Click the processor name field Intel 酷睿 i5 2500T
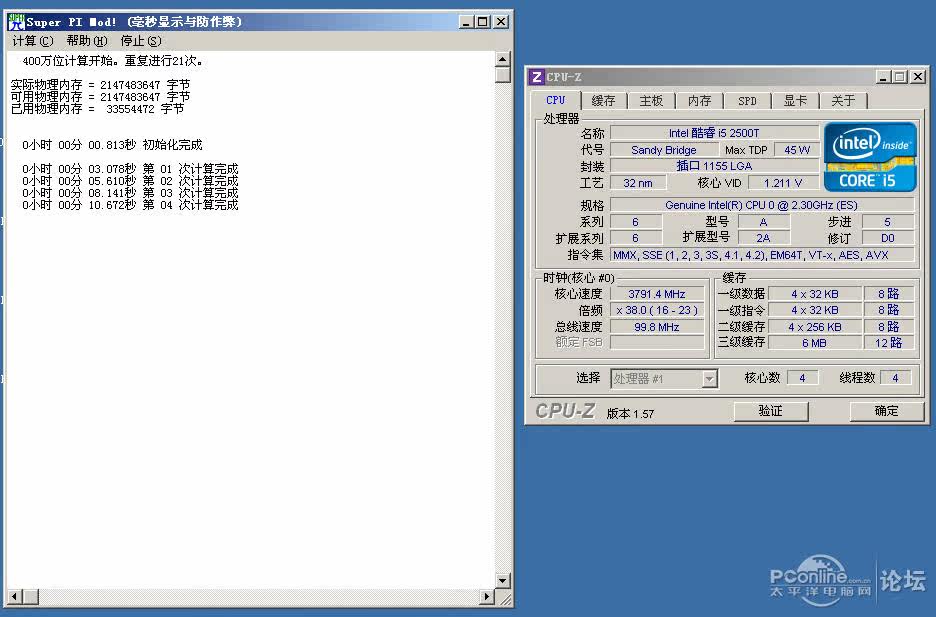This screenshot has width=936, height=617. (715, 133)
